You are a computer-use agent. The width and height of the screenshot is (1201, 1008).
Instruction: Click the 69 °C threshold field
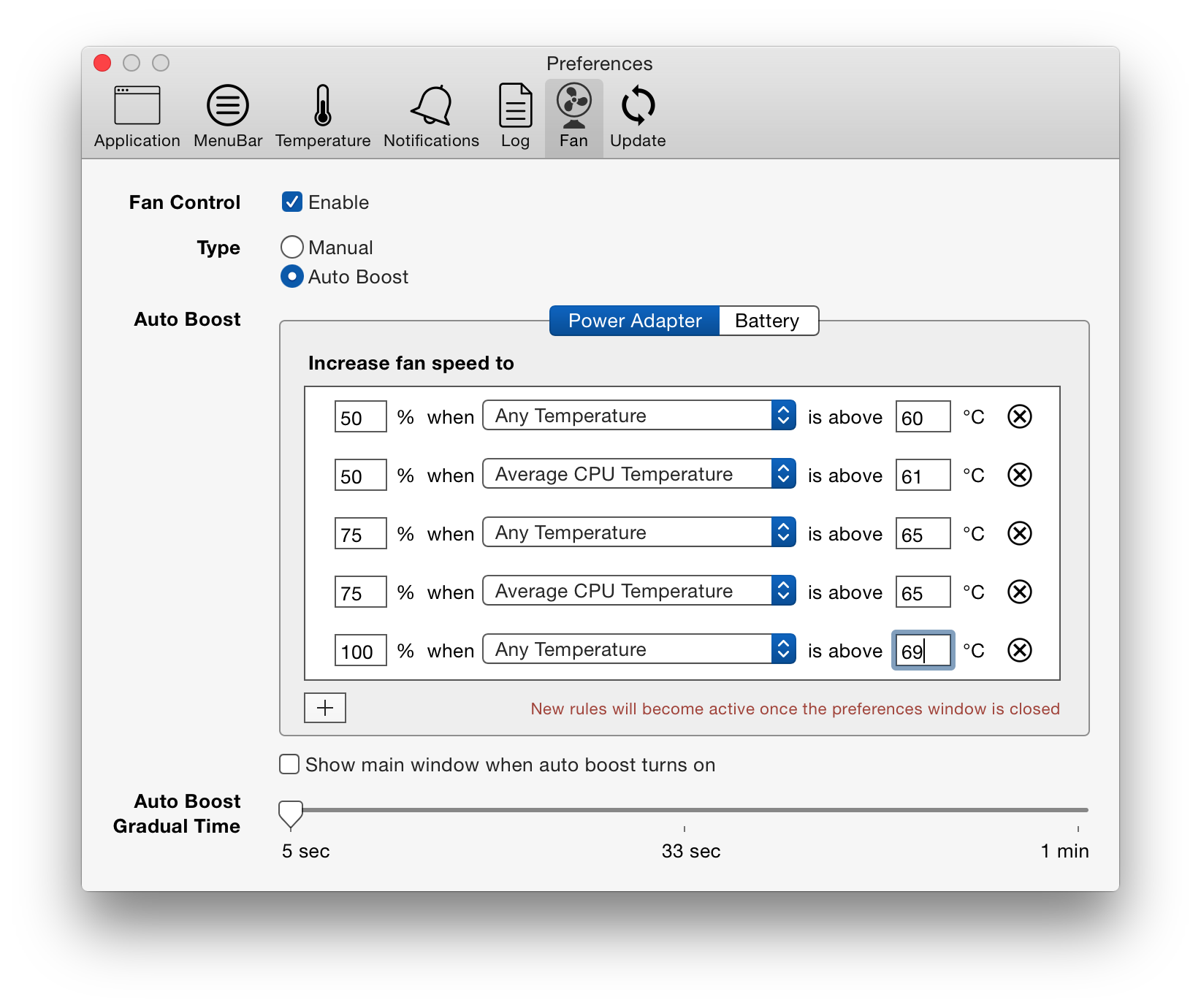[x=923, y=650]
